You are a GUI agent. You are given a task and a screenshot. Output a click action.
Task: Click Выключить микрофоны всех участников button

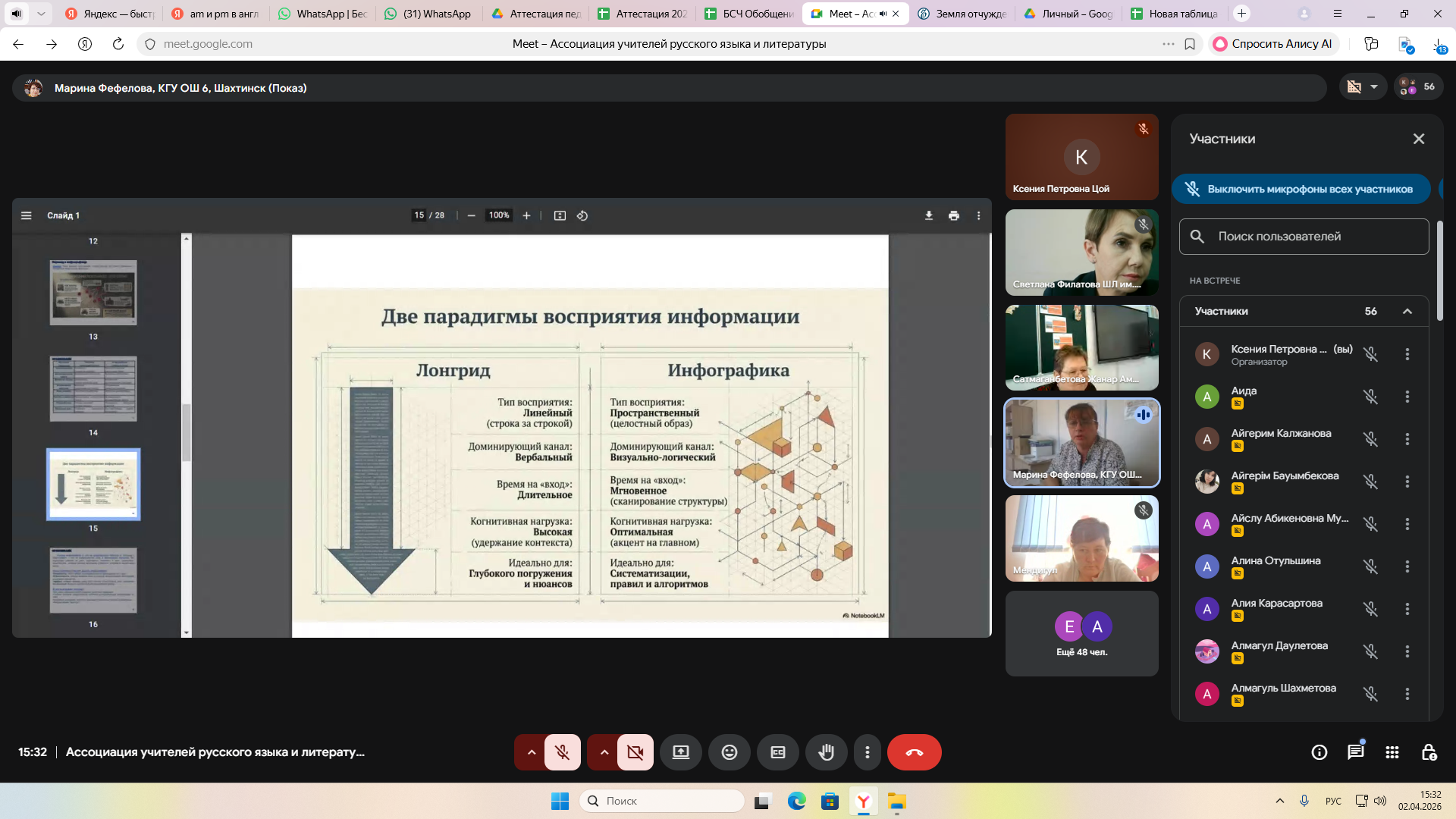[1301, 190]
